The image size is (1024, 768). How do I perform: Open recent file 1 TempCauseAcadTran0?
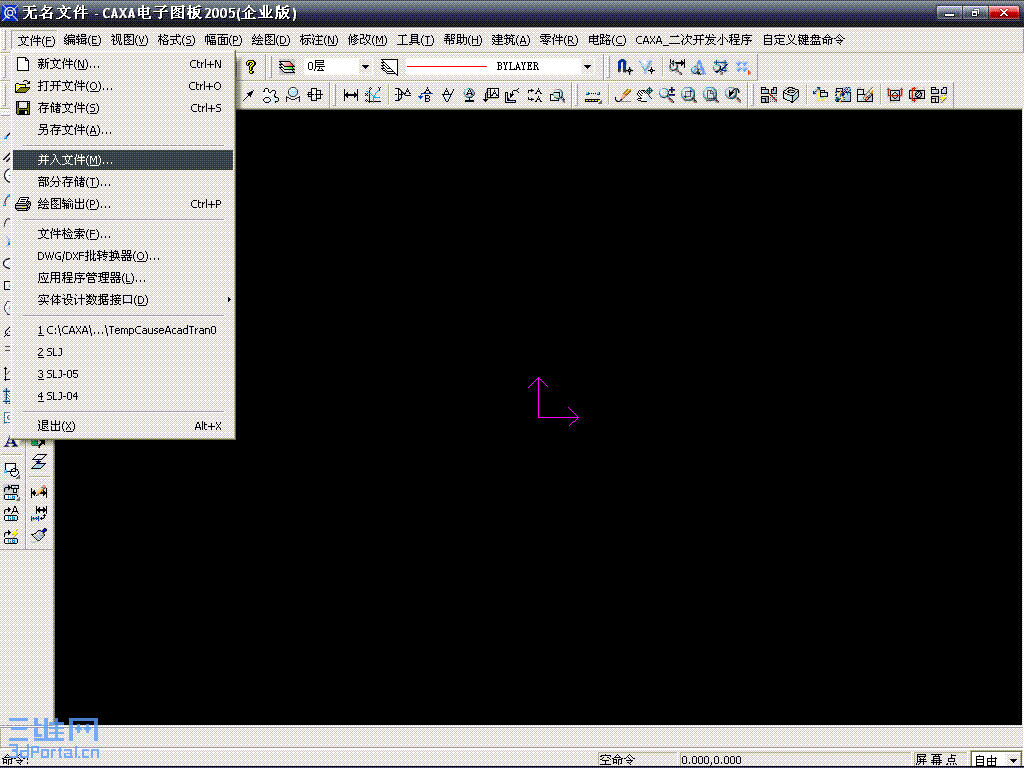(123, 330)
